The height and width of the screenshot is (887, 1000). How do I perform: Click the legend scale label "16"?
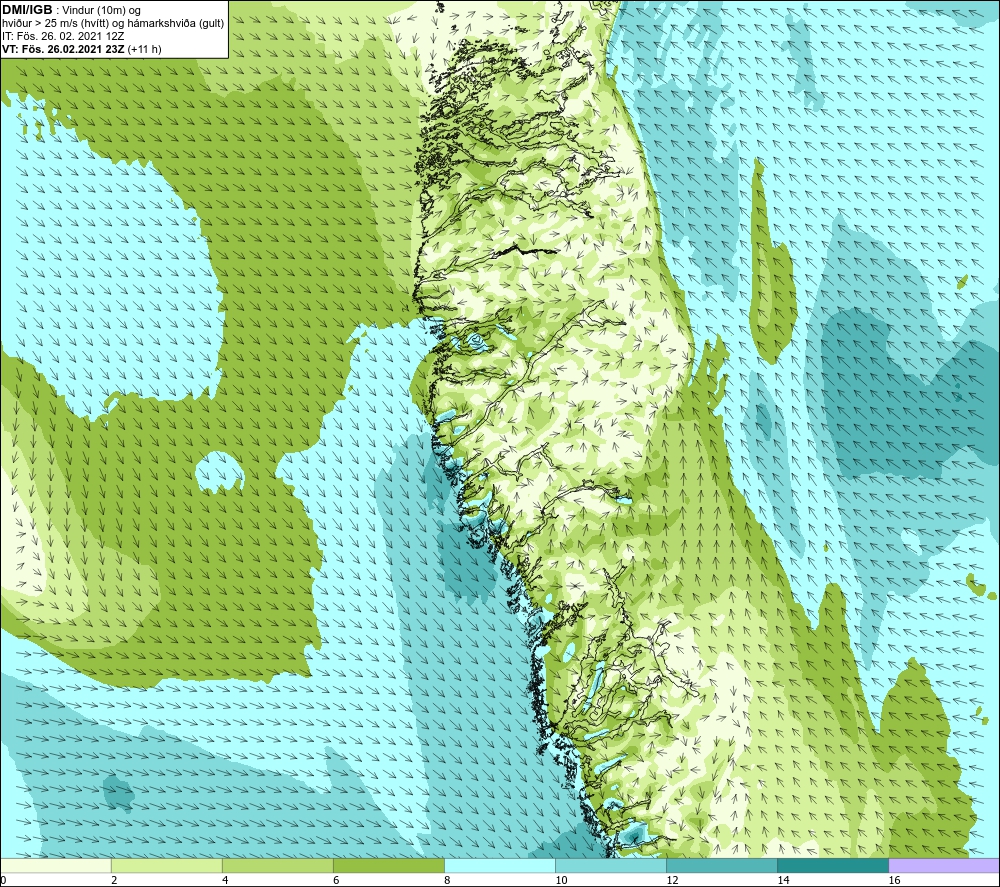tap(894, 881)
